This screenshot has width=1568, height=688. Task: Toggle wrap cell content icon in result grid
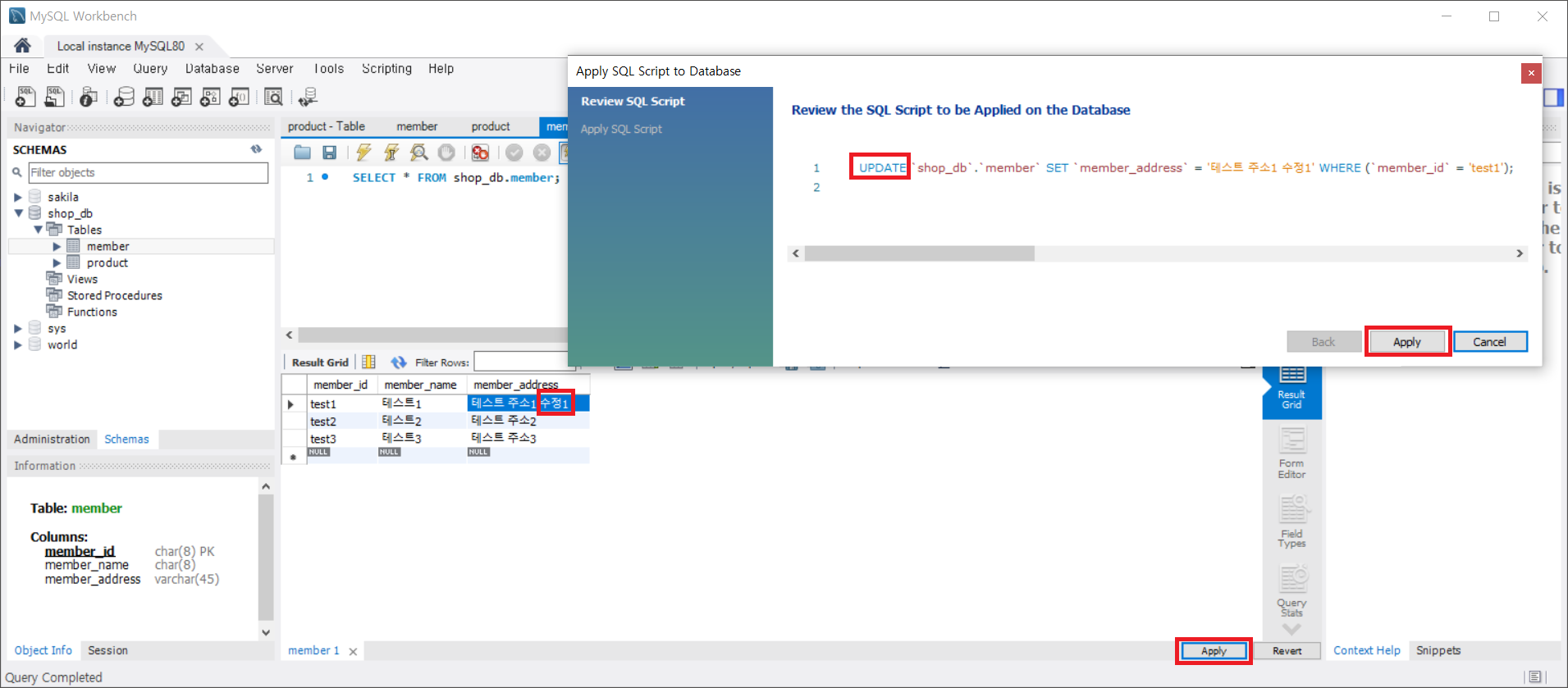(x=368, y=362)
